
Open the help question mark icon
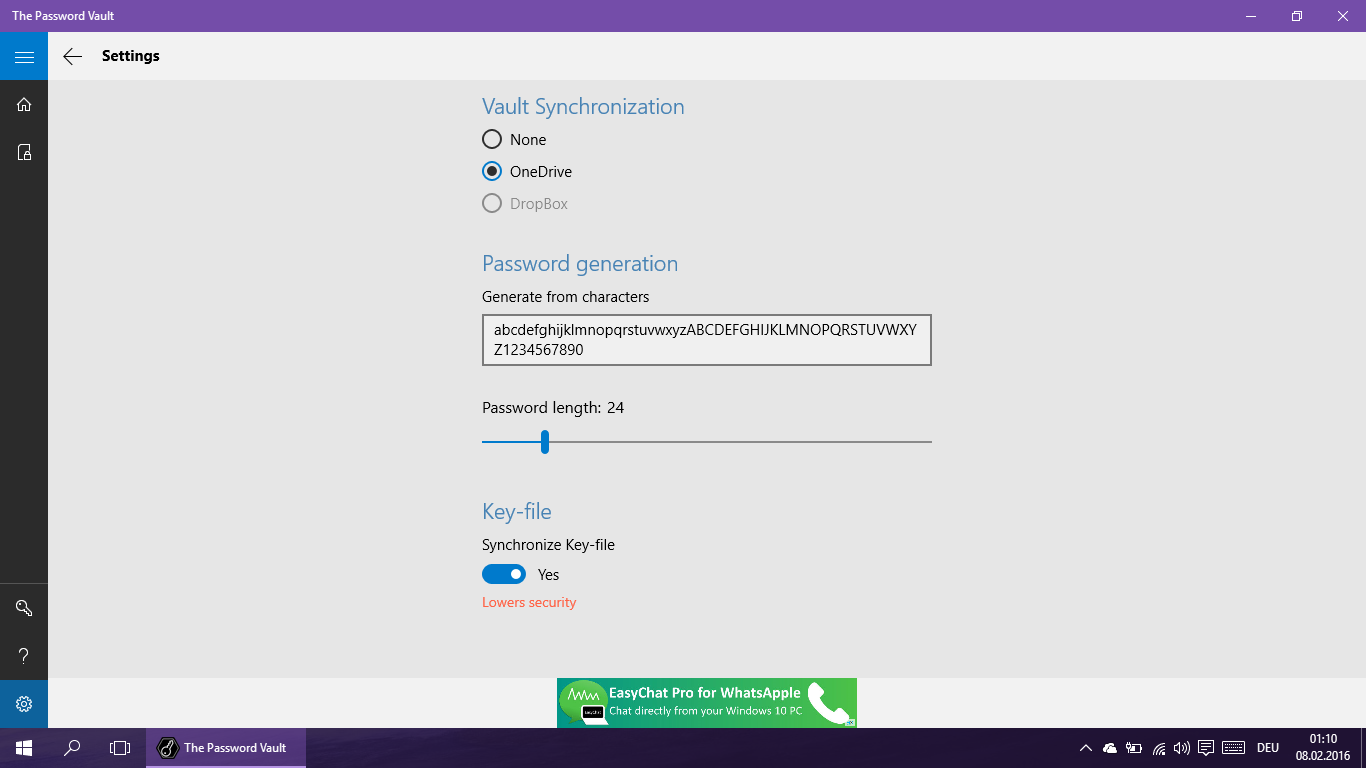[24, 656]
